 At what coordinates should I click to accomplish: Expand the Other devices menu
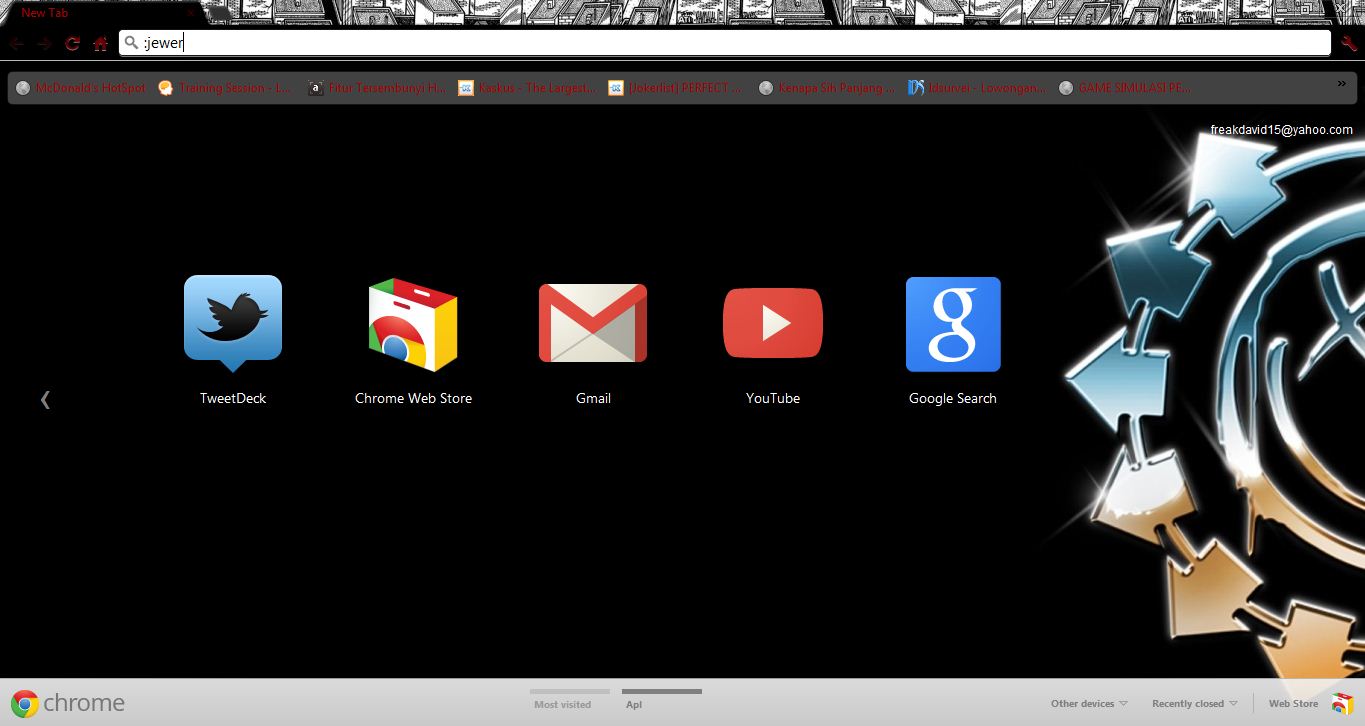(x=1089, y=704)
